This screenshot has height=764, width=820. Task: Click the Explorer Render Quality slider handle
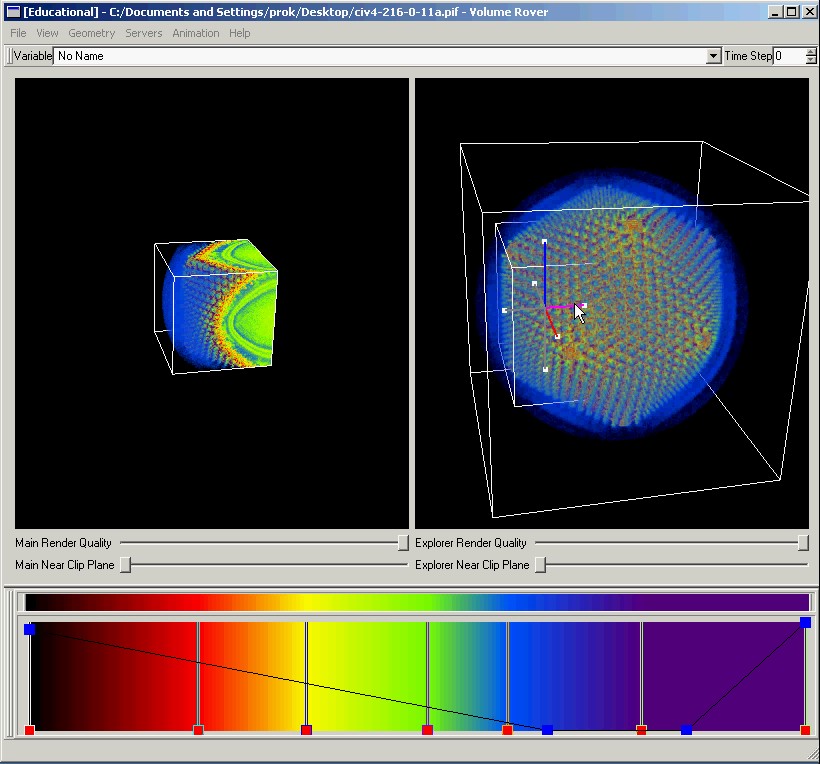click(x=803, y=543)
